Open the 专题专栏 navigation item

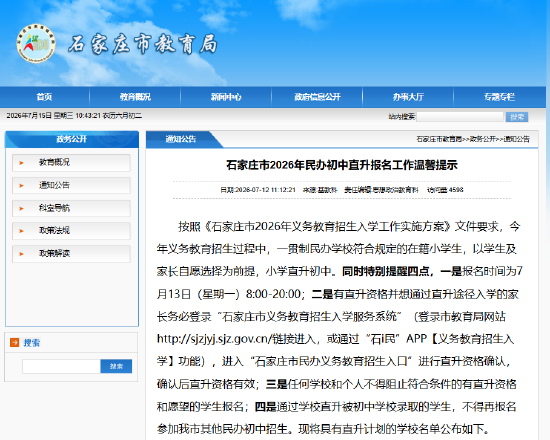point(499,97)
